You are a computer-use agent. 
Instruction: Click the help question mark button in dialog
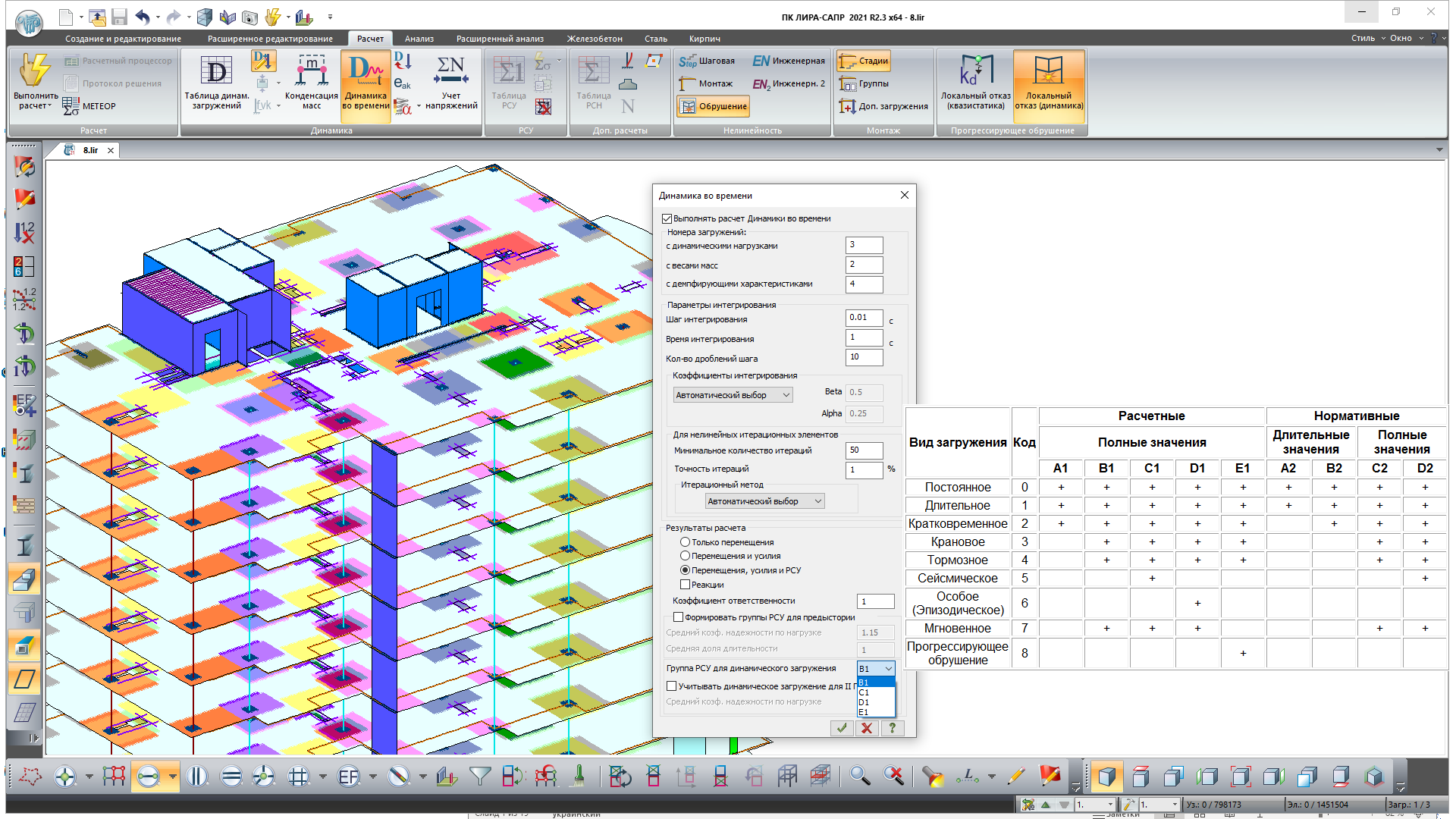pos(892,728)
